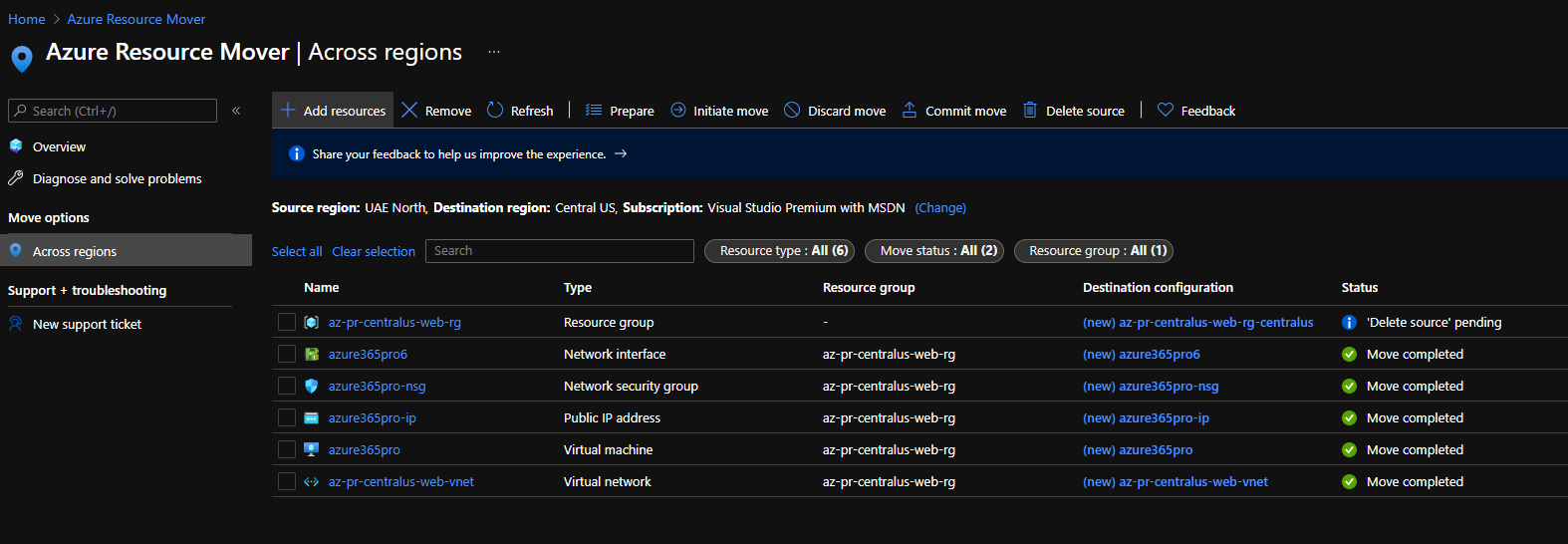Click Clear selection link

pyautogui.click(x=374, y=251)
